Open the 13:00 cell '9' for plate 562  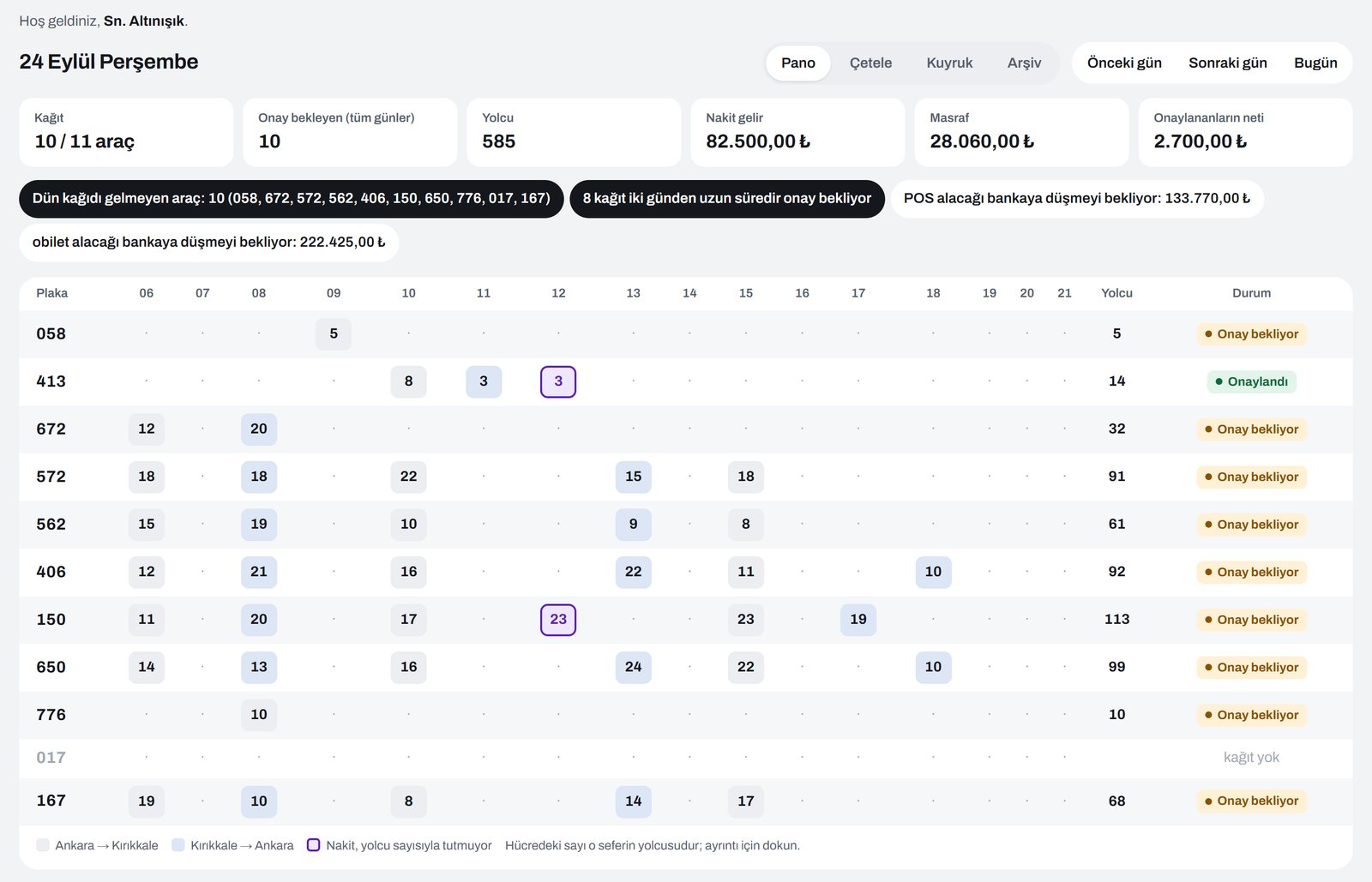coord(633,524)
